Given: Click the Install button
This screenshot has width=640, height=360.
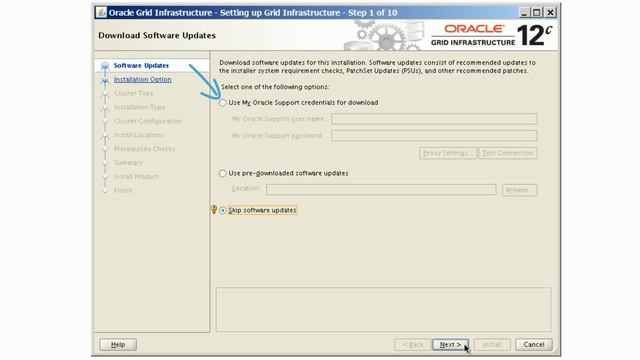Looking at the screenshot, I should pyautogui.click(x=492, y=344).
